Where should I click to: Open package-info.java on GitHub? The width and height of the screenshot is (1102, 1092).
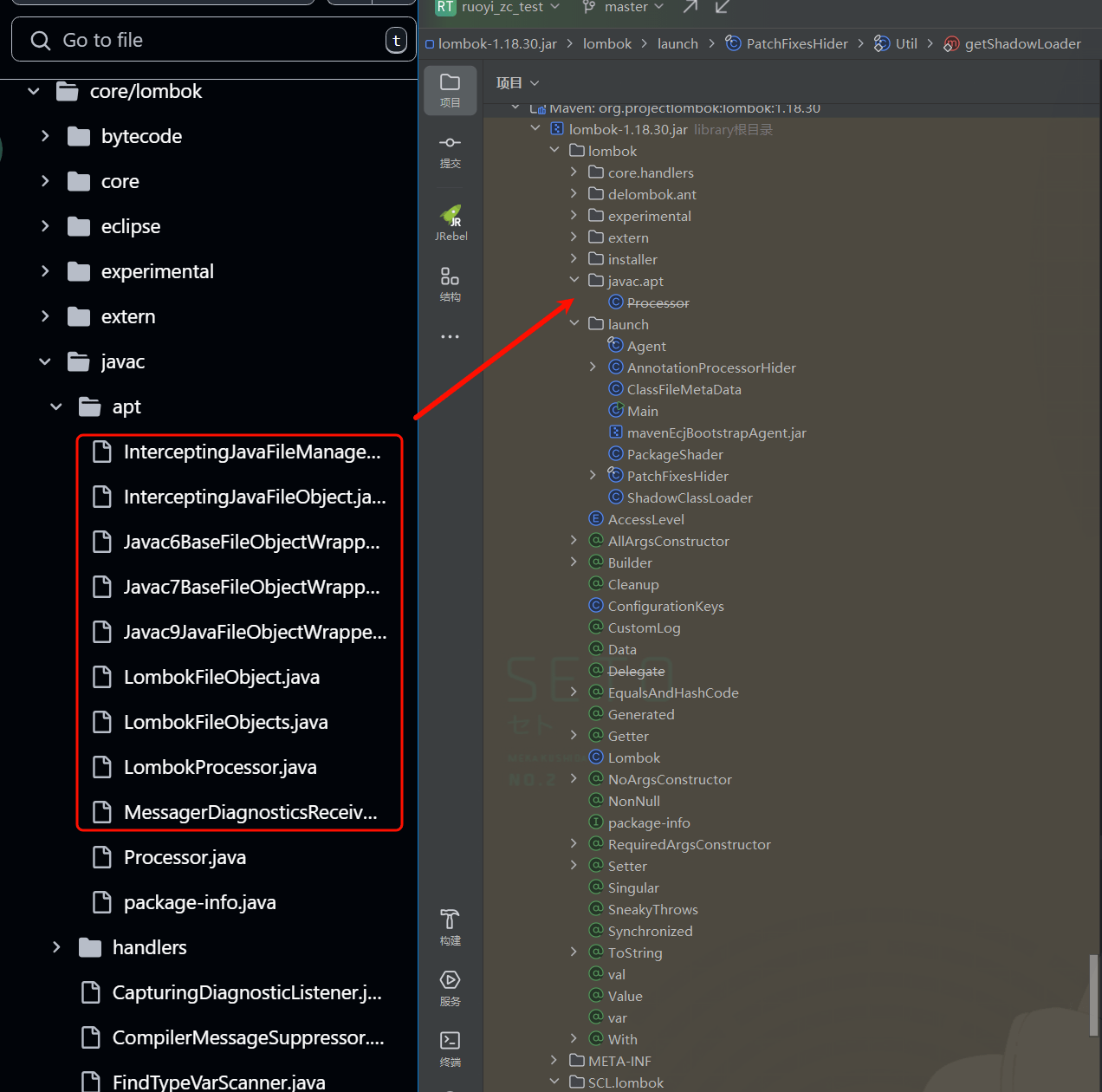pyautogui.click(x=200, y=902)
